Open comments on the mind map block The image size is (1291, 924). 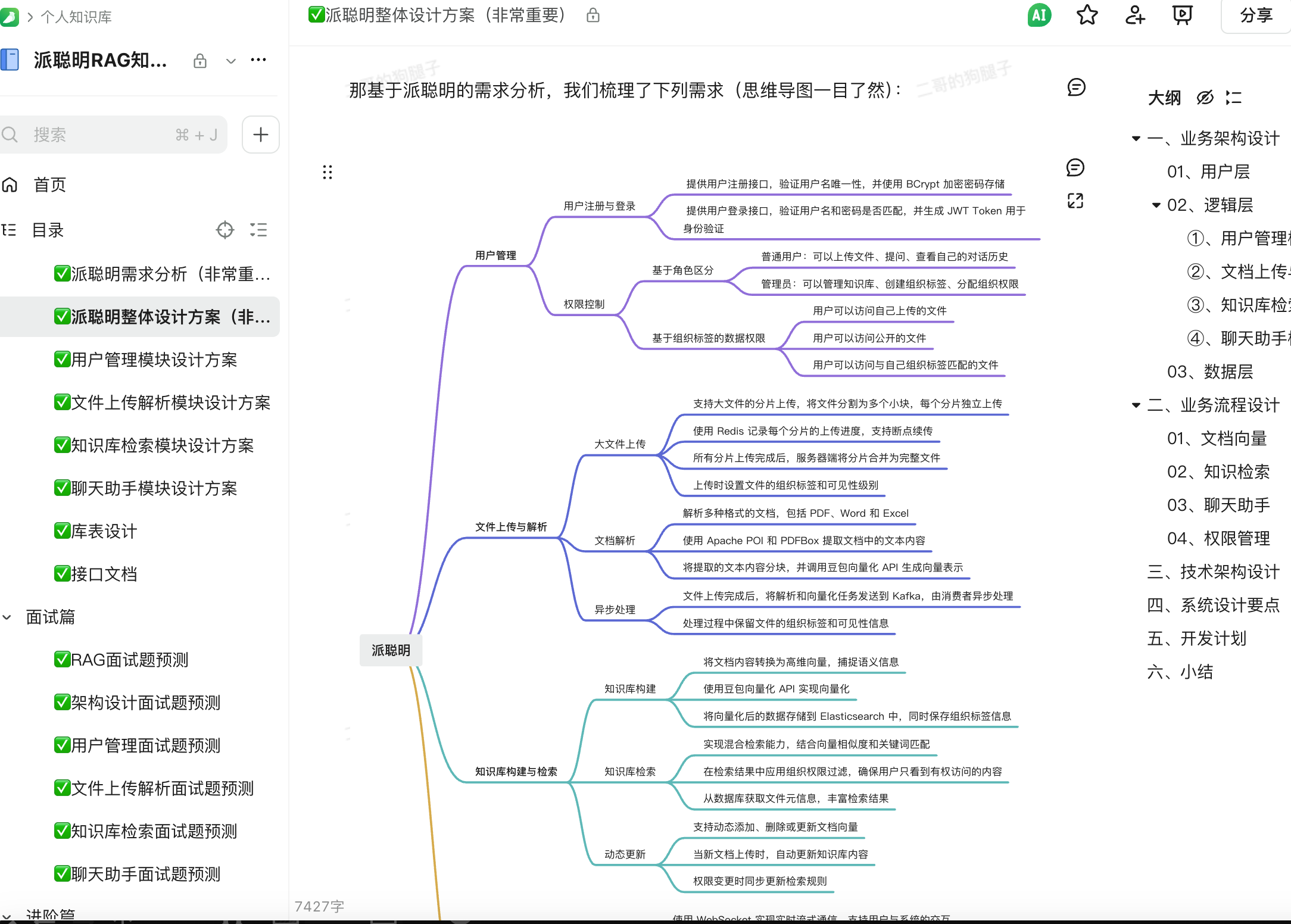tap(1075, 168)
